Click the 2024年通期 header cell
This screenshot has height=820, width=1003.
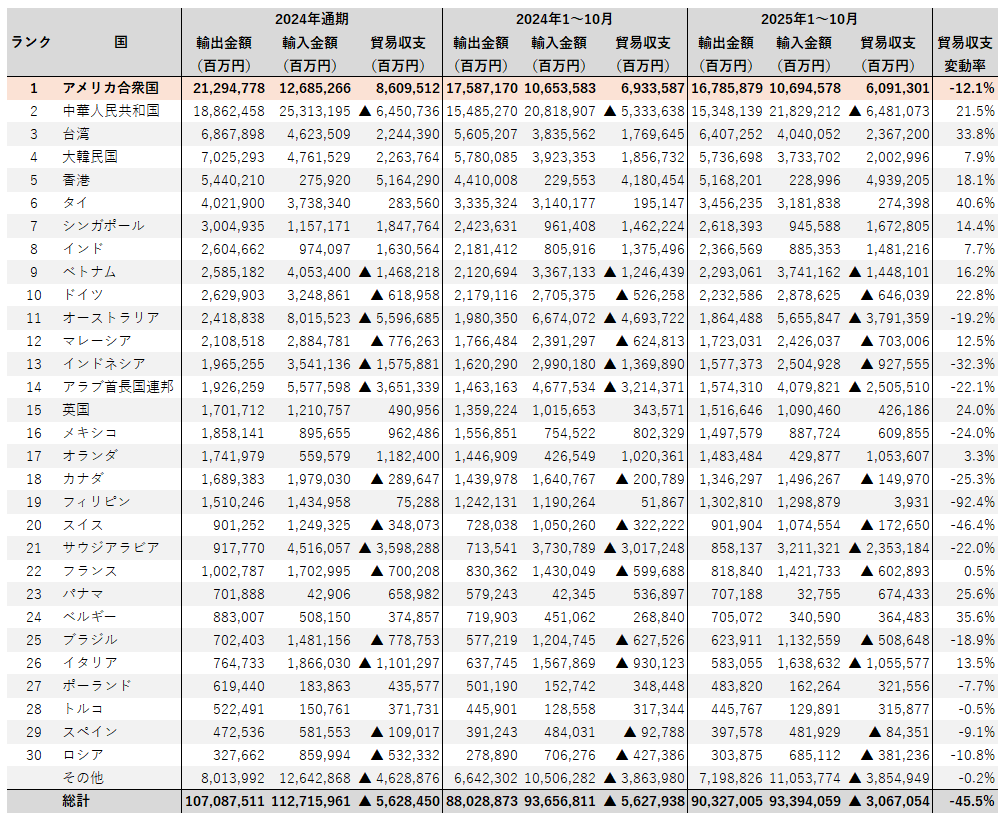point(311,19)
